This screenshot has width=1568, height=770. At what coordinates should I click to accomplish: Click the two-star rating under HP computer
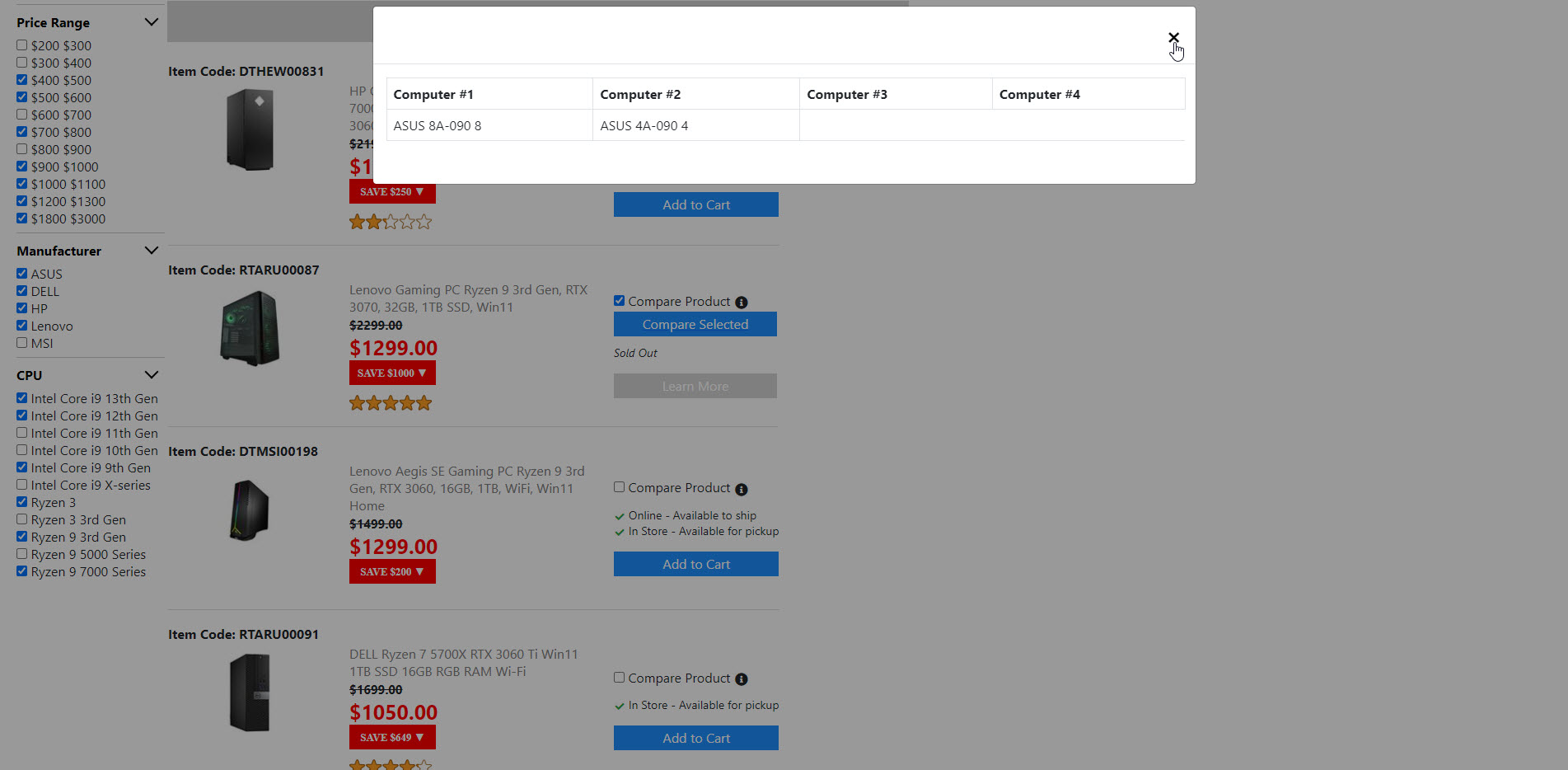click(x=391, y=222)
